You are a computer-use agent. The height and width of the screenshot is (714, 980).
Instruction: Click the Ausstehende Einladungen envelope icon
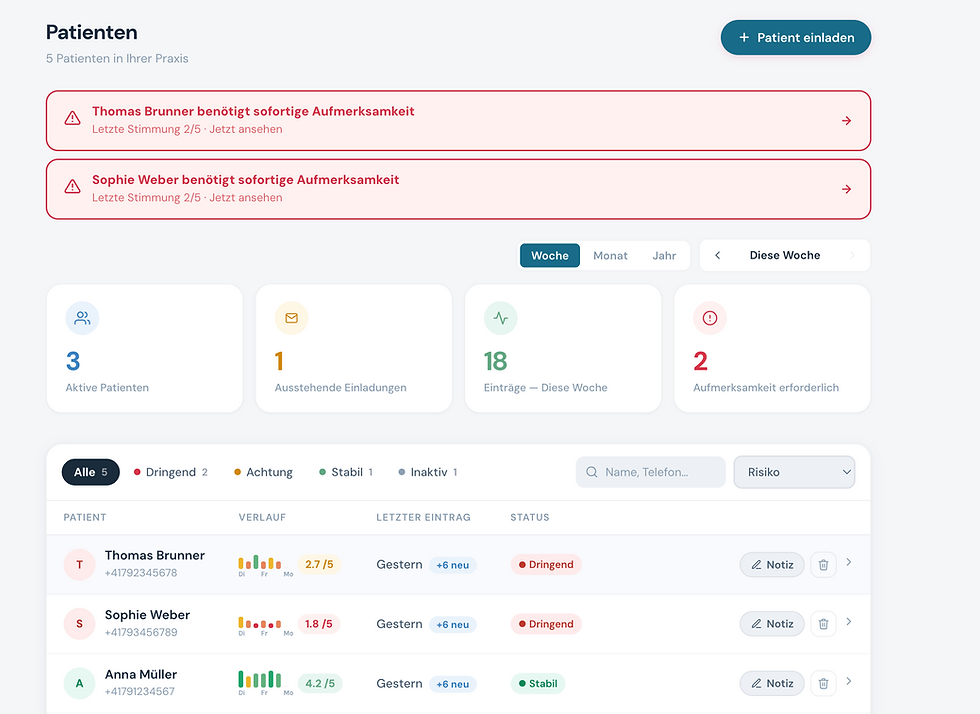point(291,318)
